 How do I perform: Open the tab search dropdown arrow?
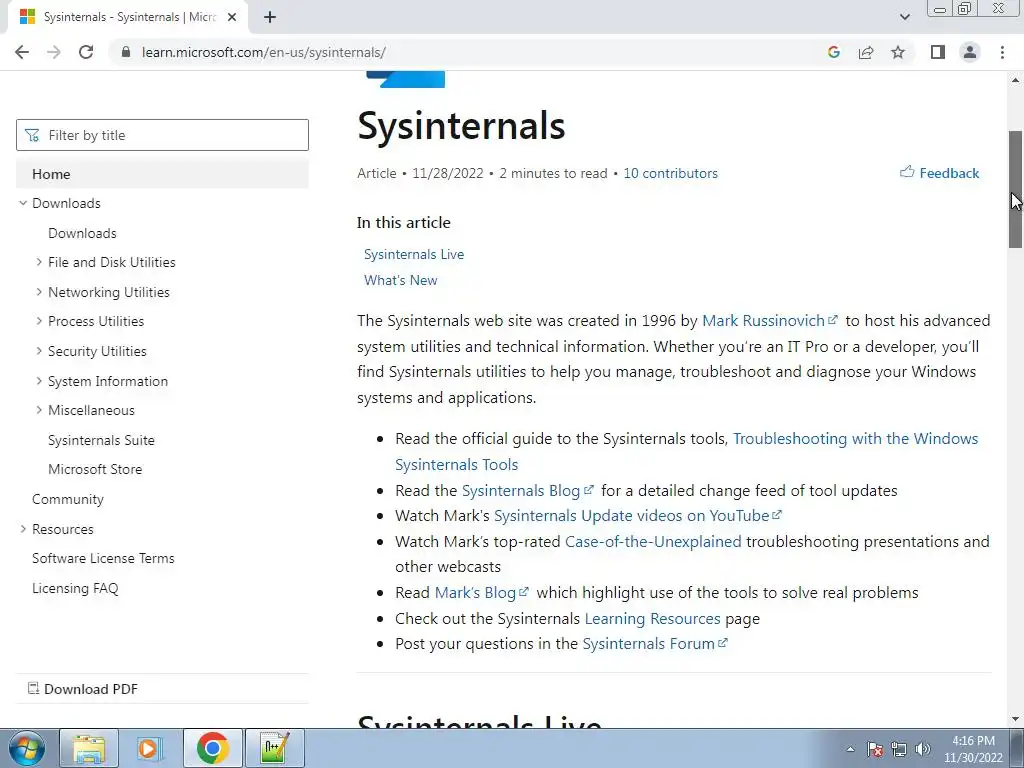coord(904,17)
